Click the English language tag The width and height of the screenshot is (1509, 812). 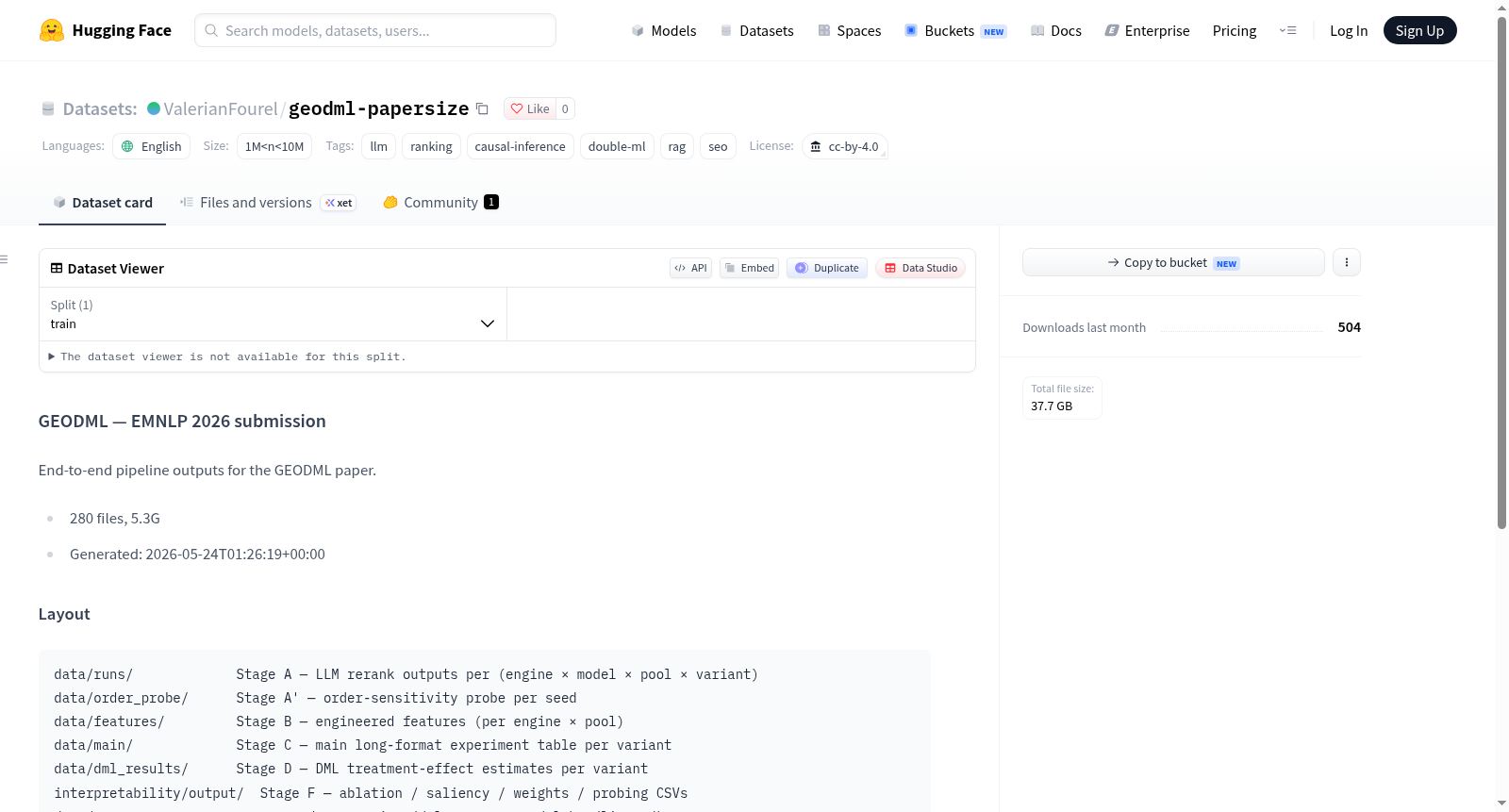[152, 146]
